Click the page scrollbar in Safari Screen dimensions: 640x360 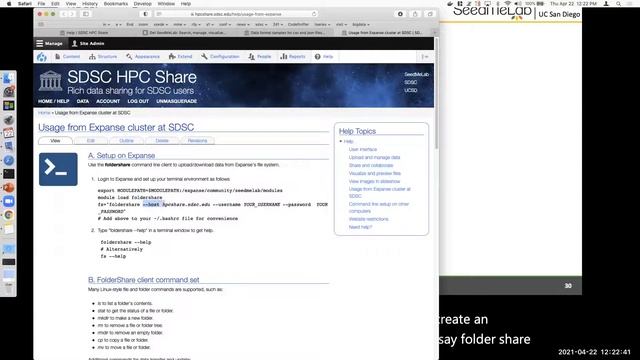pyautogui.click(x=436, y=93)
